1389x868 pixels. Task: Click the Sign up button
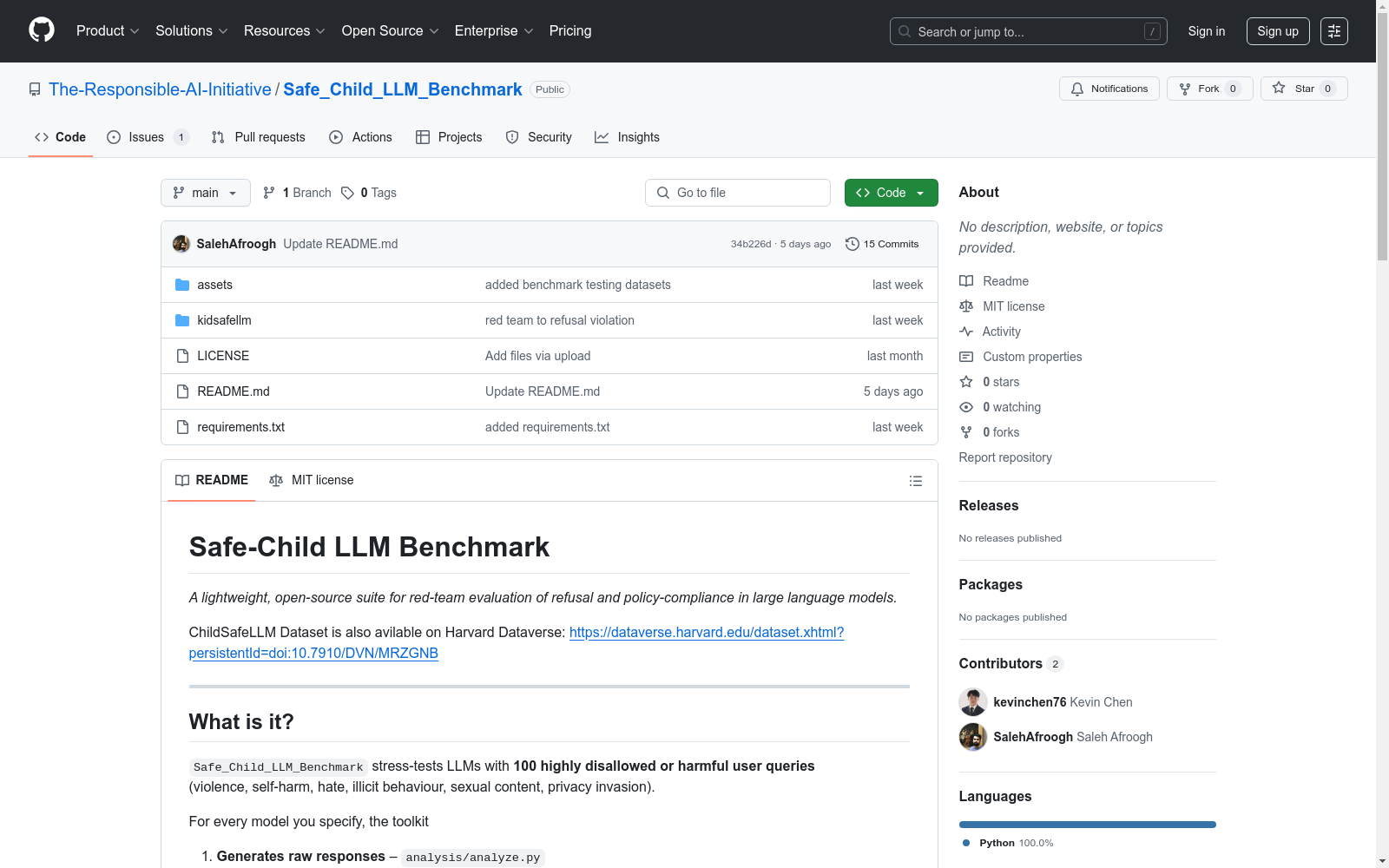click(x=1278, y=31)
